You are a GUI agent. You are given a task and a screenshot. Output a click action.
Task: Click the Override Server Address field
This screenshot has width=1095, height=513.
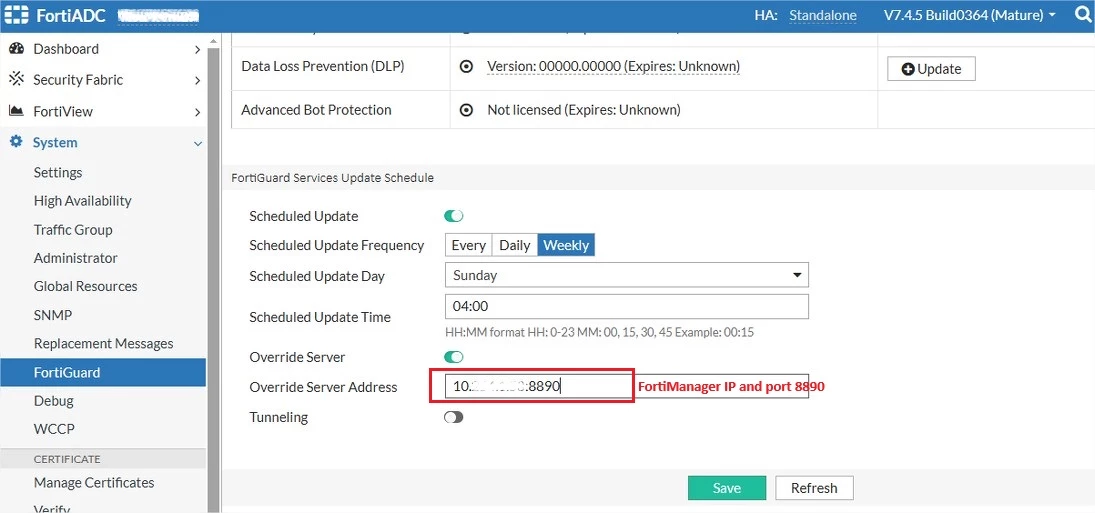[x=626, y=386]
